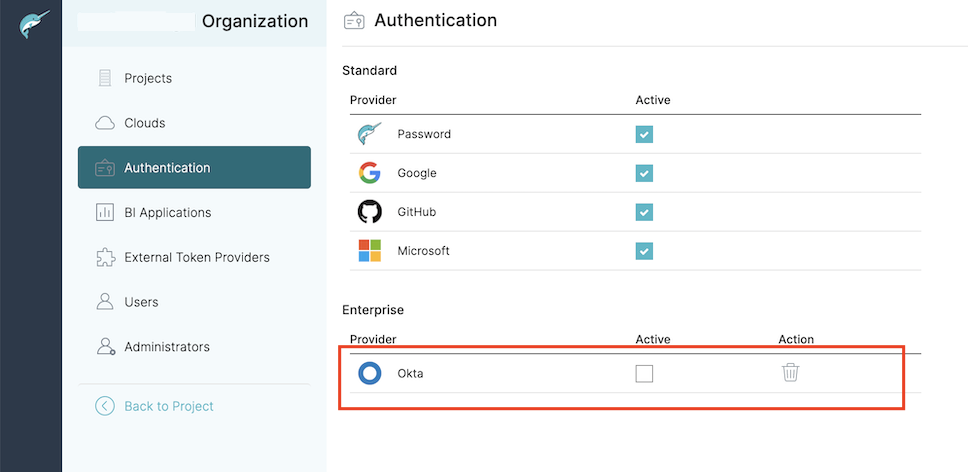
Task: Open the Users section
Action: (x=141, y=302)
